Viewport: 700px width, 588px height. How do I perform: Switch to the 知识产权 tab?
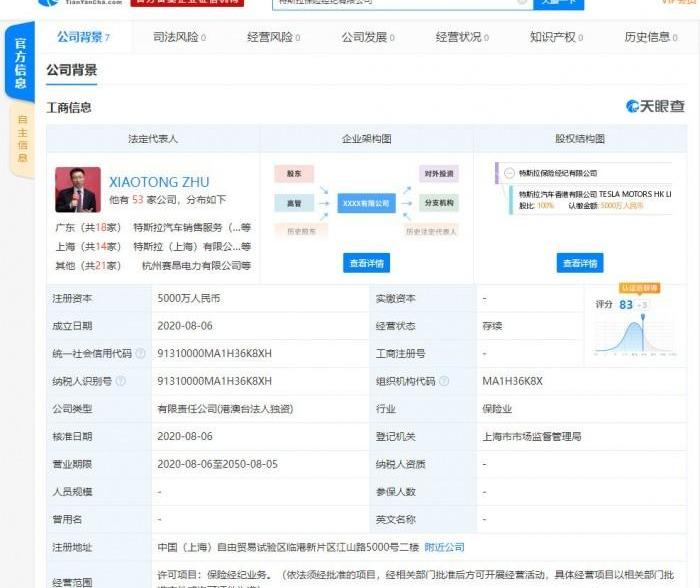tap(556, 37)
